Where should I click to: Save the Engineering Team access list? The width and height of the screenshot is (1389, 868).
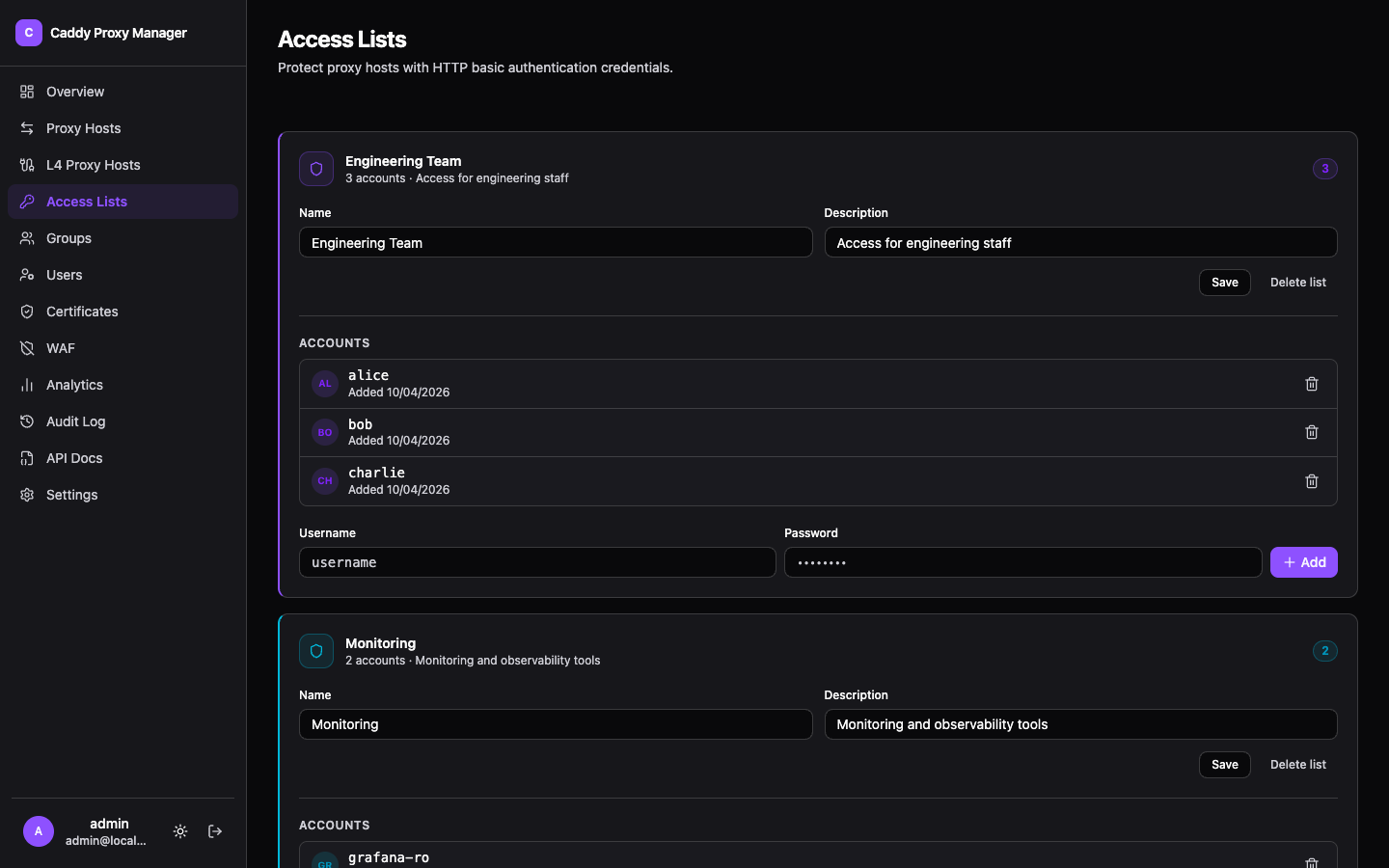[1224, 283]
